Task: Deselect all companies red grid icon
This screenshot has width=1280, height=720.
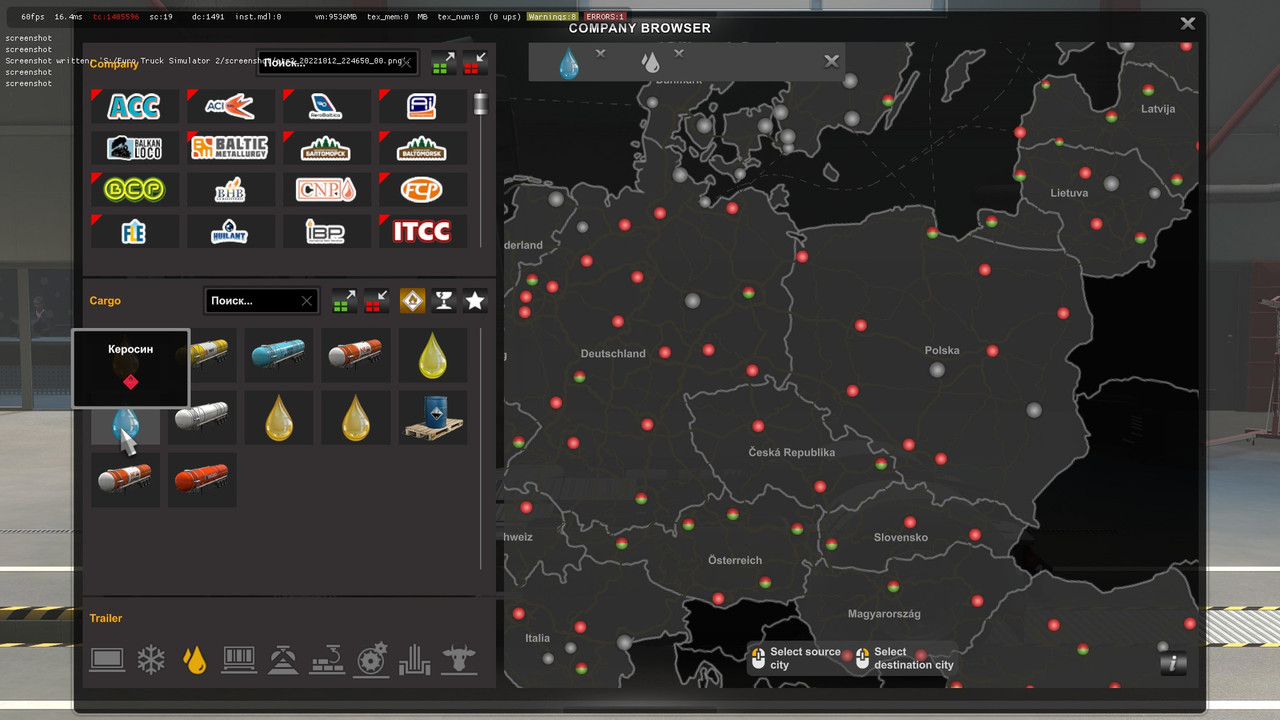Action: [475, 63]
